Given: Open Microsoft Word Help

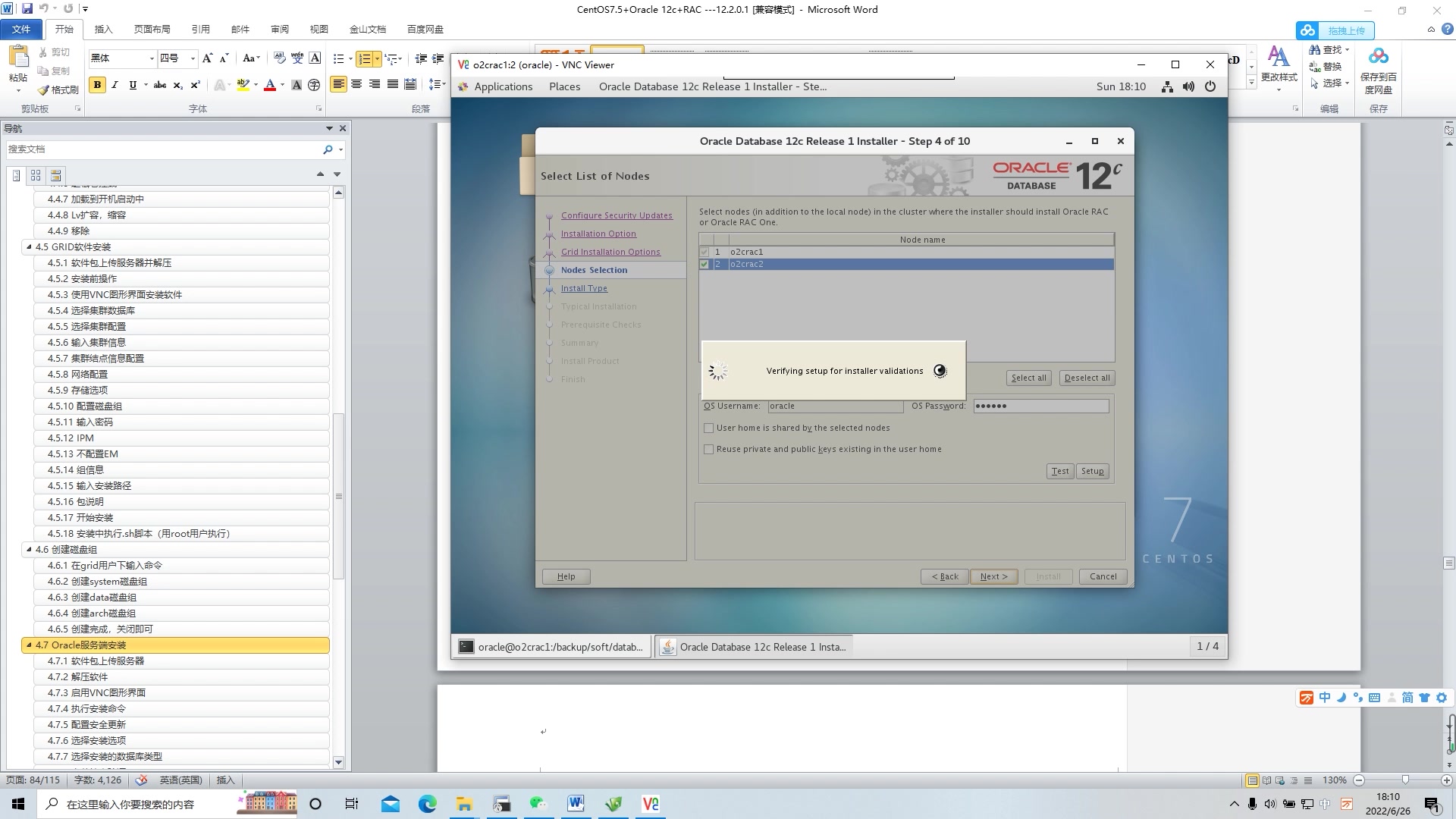Looking at the screenshot, I should [x=1447, y=30].
